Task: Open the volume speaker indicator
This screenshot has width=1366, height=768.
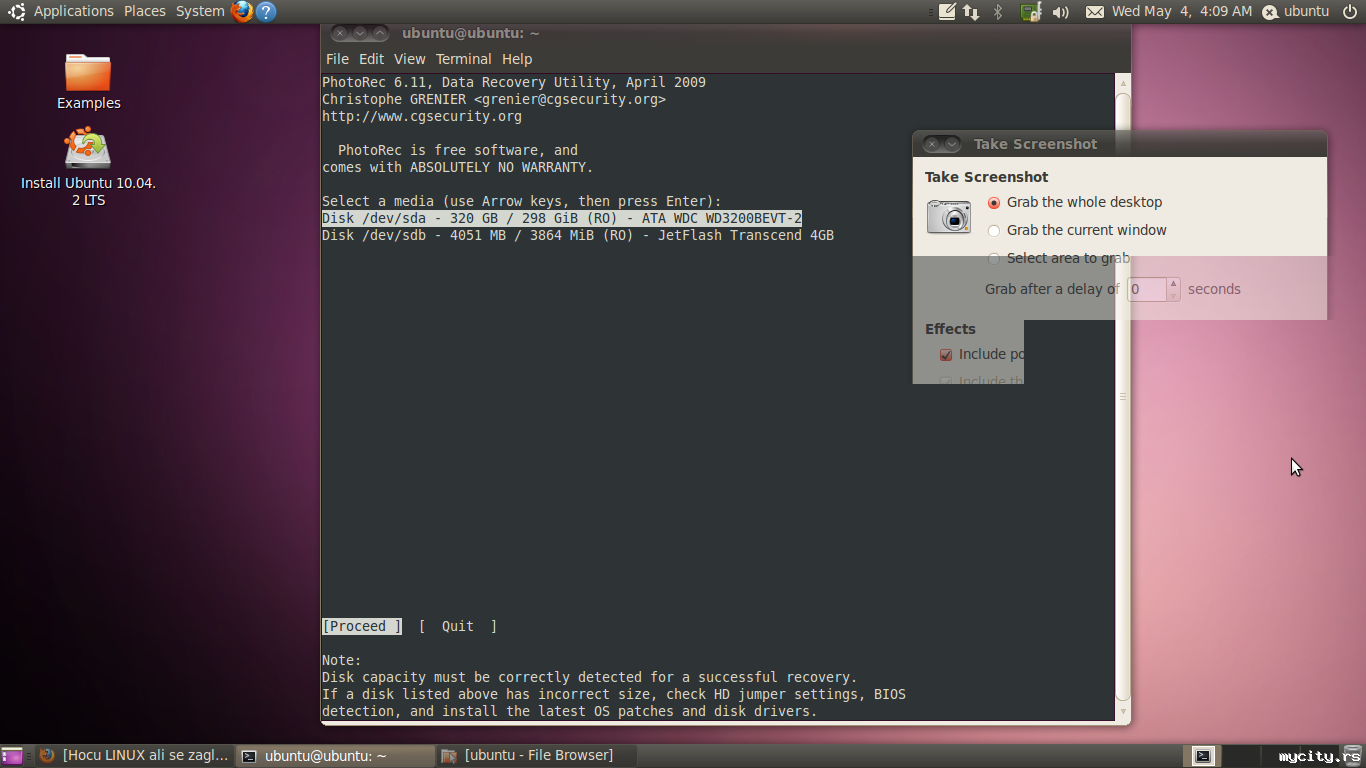Action: point(1061,12)
